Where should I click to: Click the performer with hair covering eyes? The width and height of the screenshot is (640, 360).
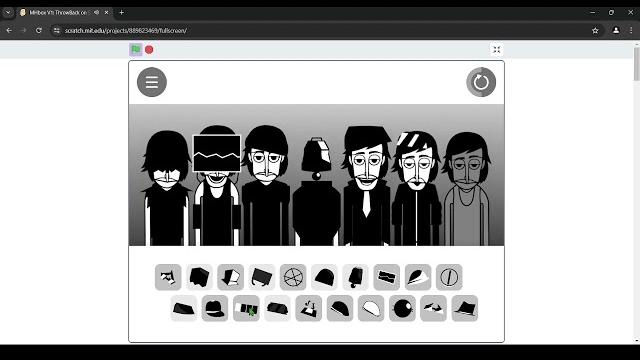tap(167, 188)
